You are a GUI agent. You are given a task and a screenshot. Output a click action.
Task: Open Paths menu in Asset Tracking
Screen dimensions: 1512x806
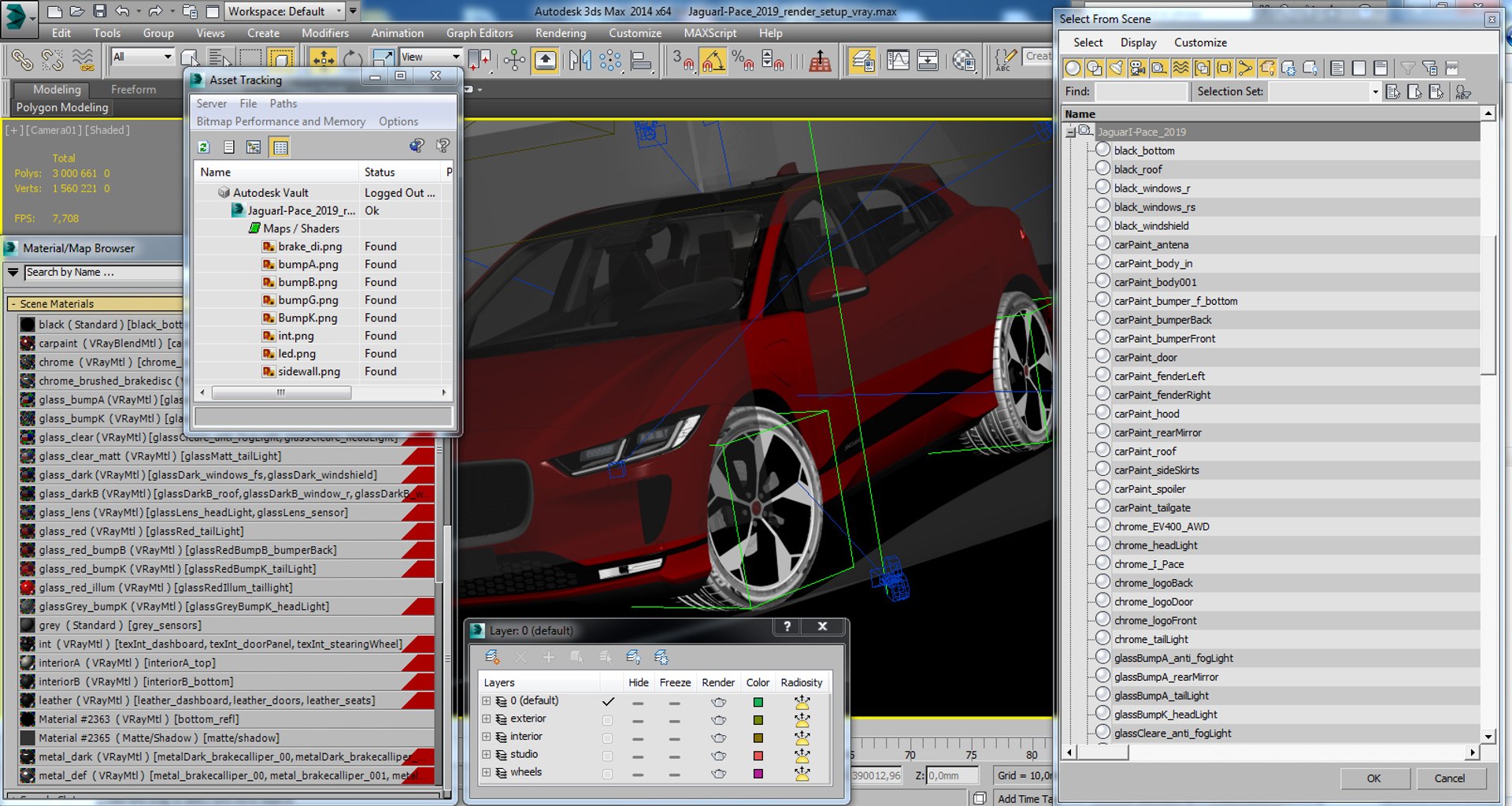pos(283,103)
